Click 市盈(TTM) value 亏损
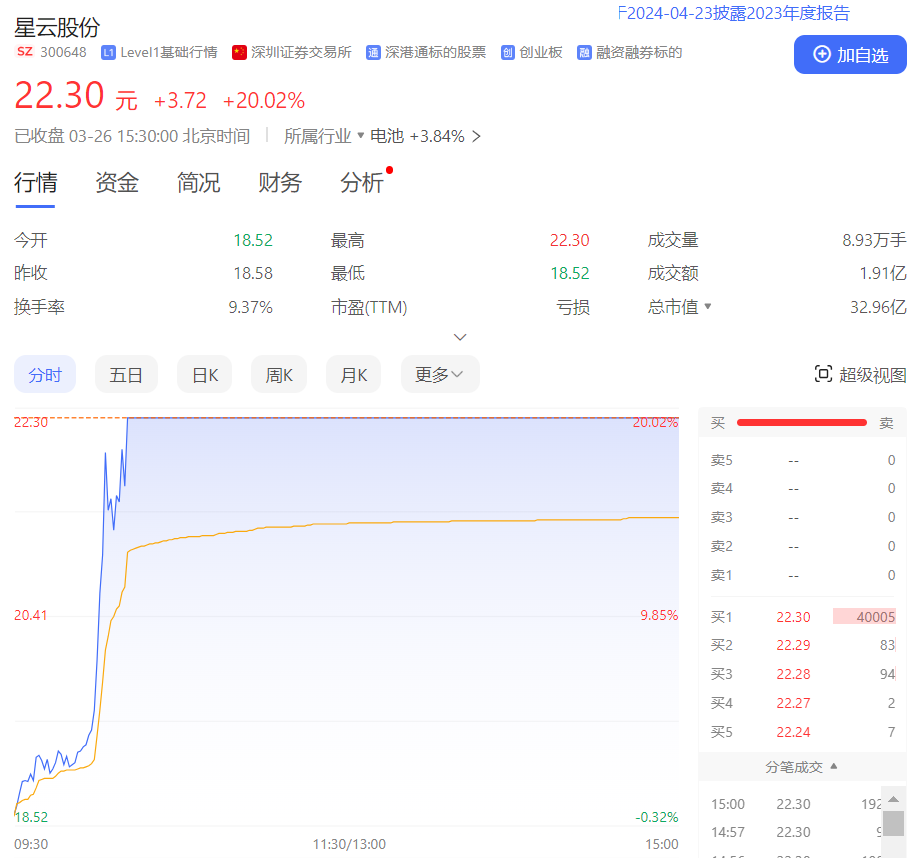Viewport: 921px width, 858px height. point(573,307)
